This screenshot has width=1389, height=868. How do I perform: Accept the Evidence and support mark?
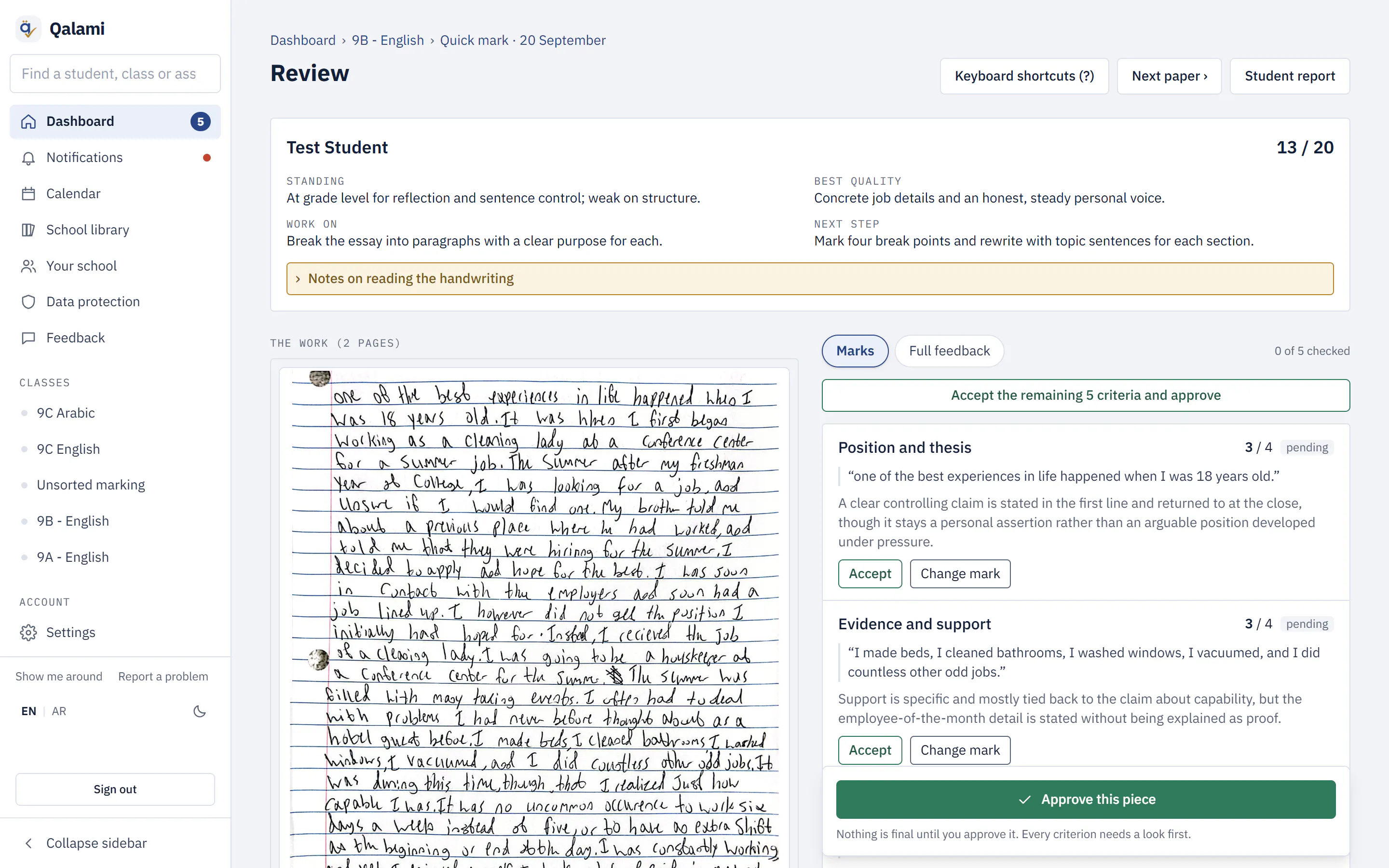870,750
